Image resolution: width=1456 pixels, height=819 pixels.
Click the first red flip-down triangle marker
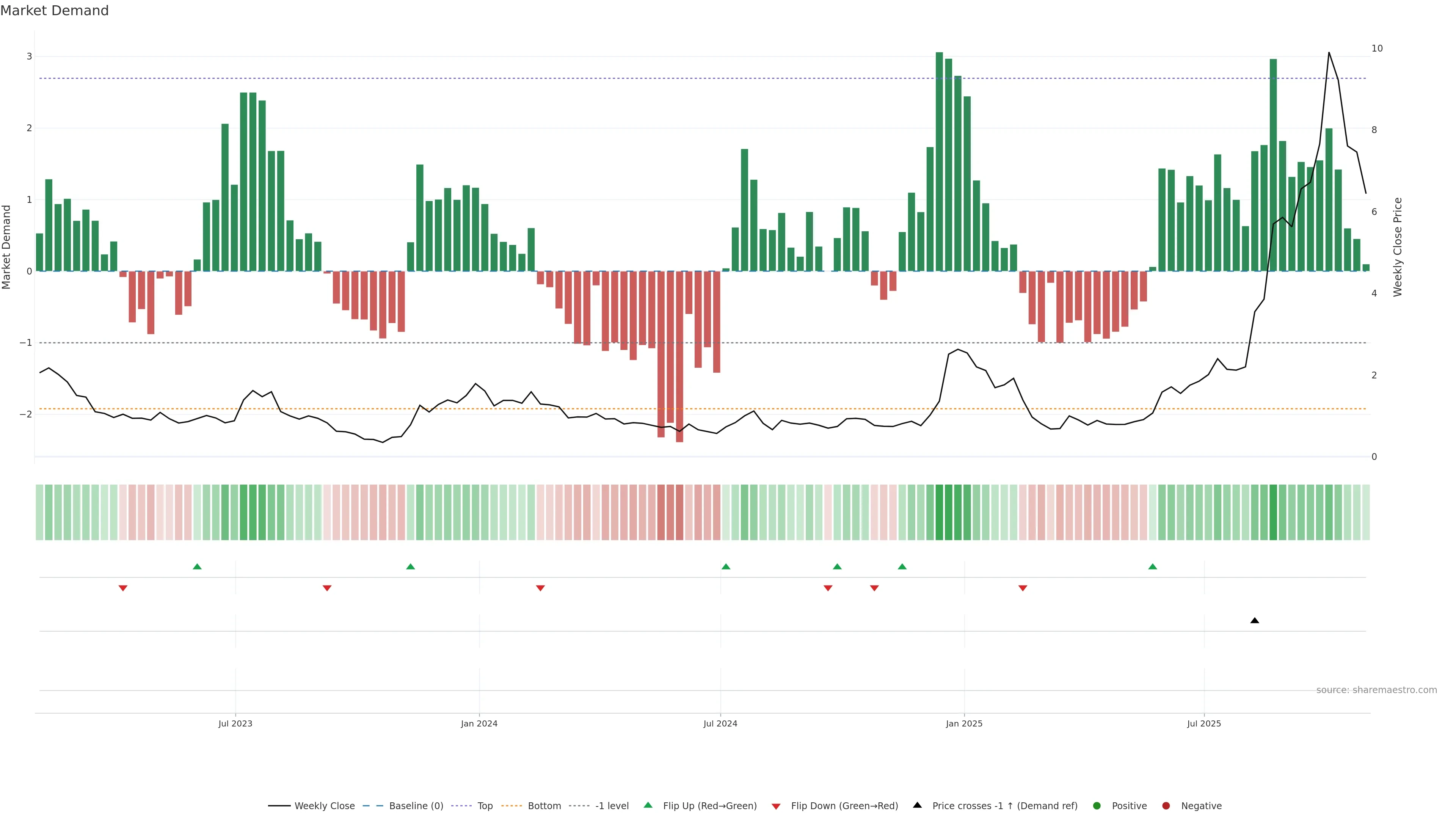tap(123, 588)
